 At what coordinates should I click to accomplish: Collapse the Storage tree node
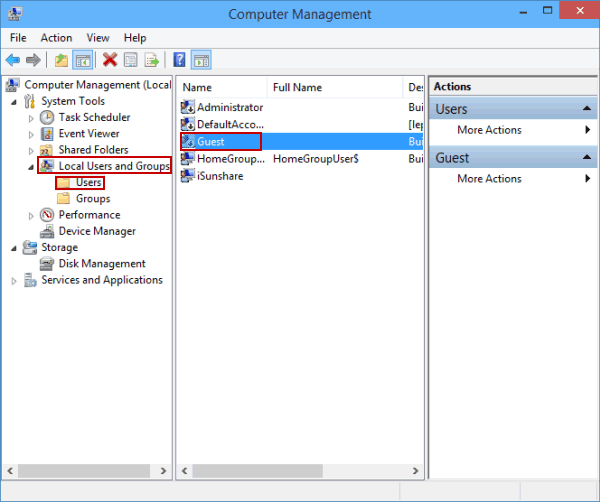pyautogui.click(x=14, y=249)
